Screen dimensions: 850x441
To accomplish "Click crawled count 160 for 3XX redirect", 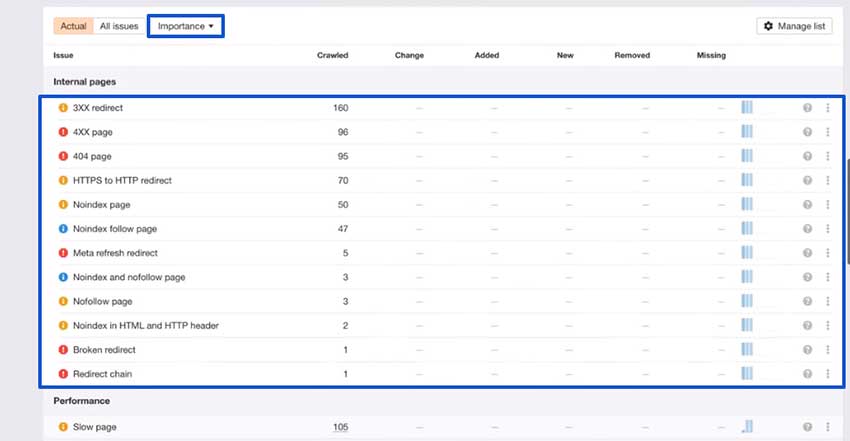I will (340, 108).
